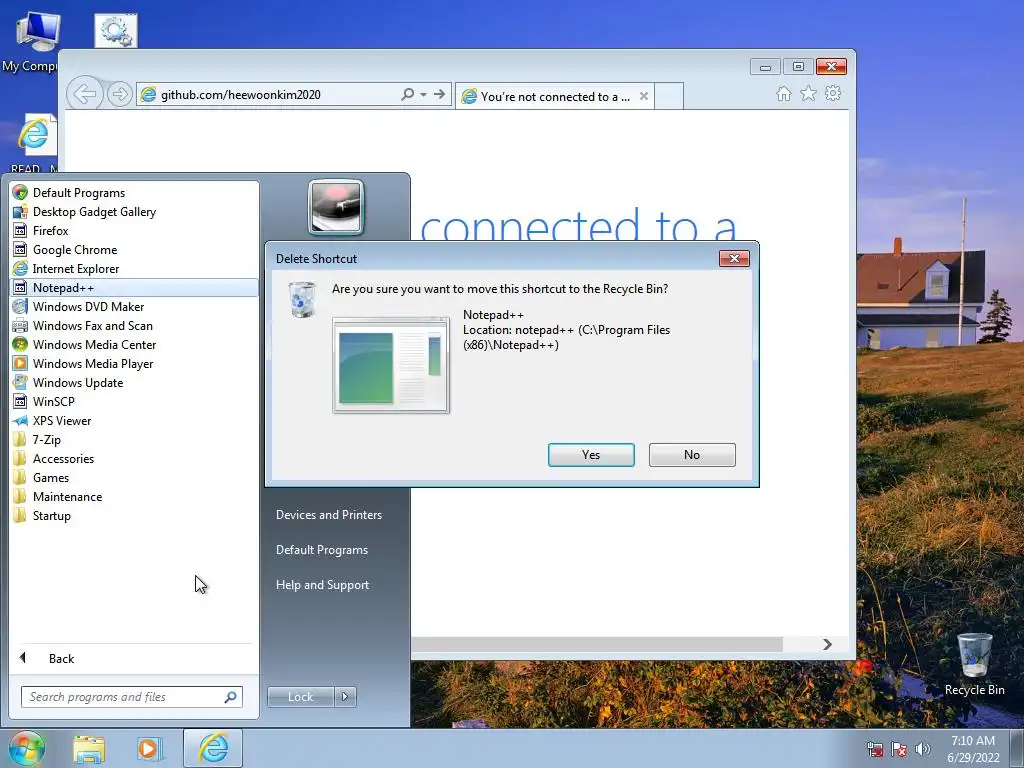Close the Delete Shortcut dialog
The width and height of the screenshot is (1024, 768).
734,259
